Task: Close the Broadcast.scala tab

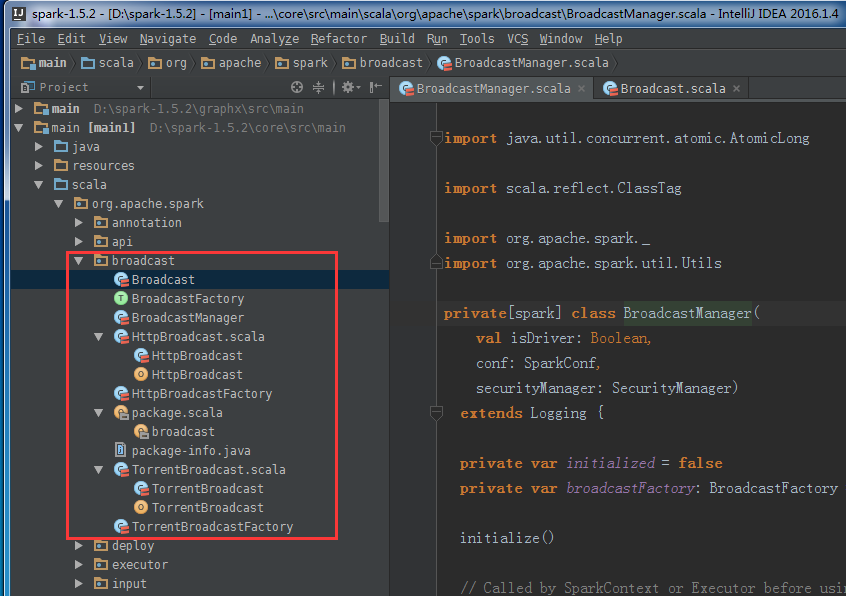Action: 736,88
